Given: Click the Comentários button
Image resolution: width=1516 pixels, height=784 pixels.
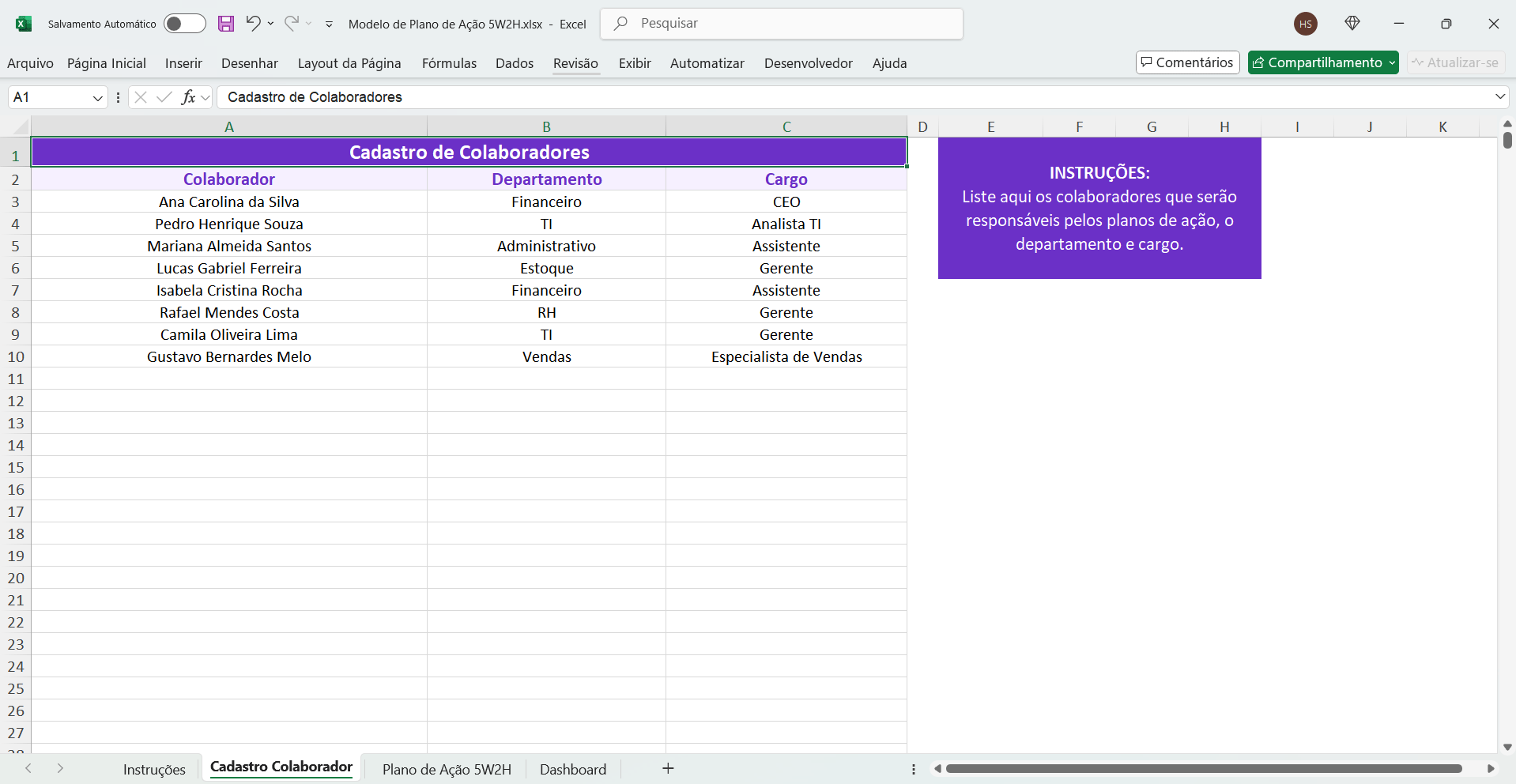Looking at the screenshot, I should [1187, 62].
